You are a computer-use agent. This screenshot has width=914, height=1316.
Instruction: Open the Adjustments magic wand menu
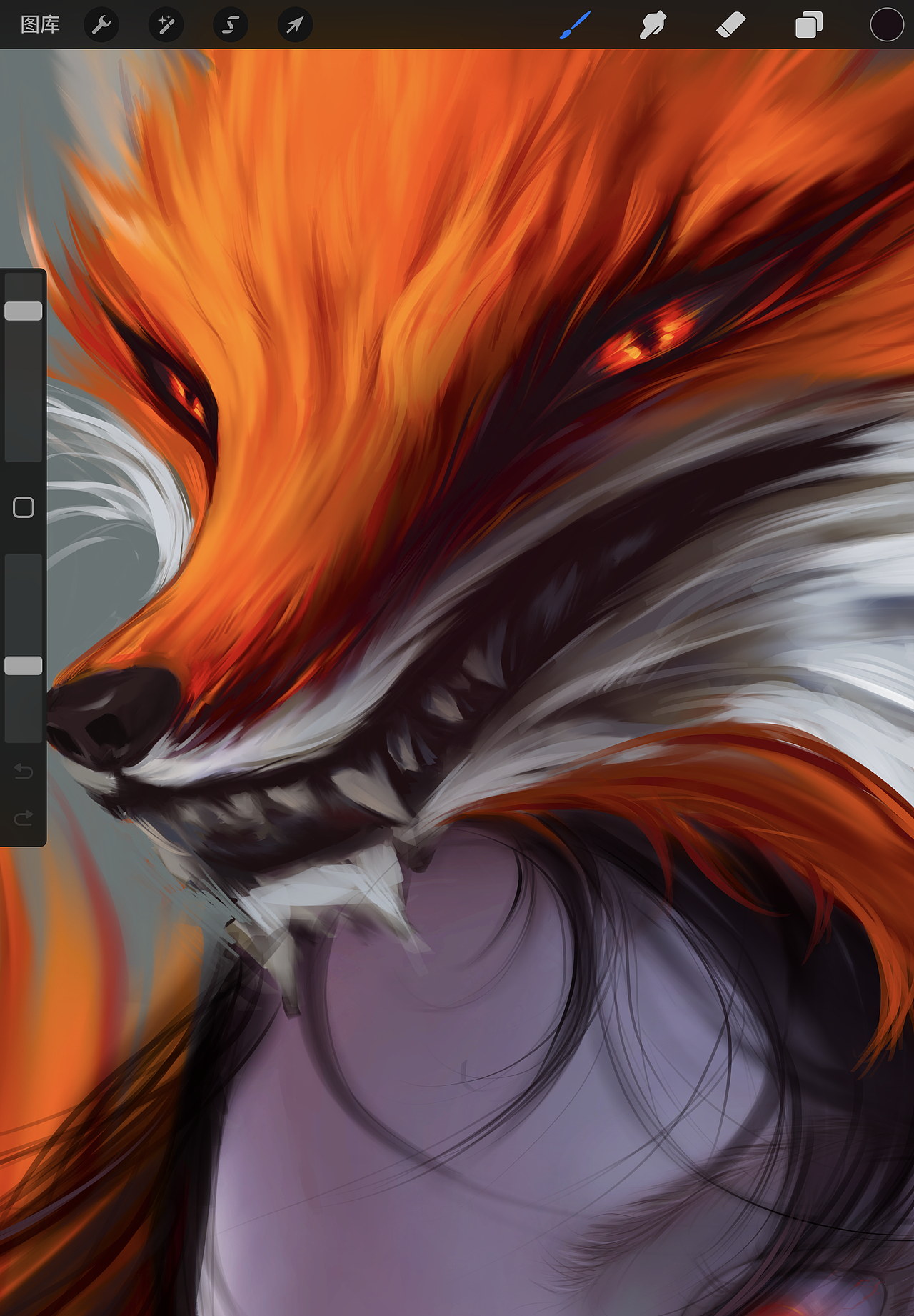pyautogui.click(x=166, y=25)
